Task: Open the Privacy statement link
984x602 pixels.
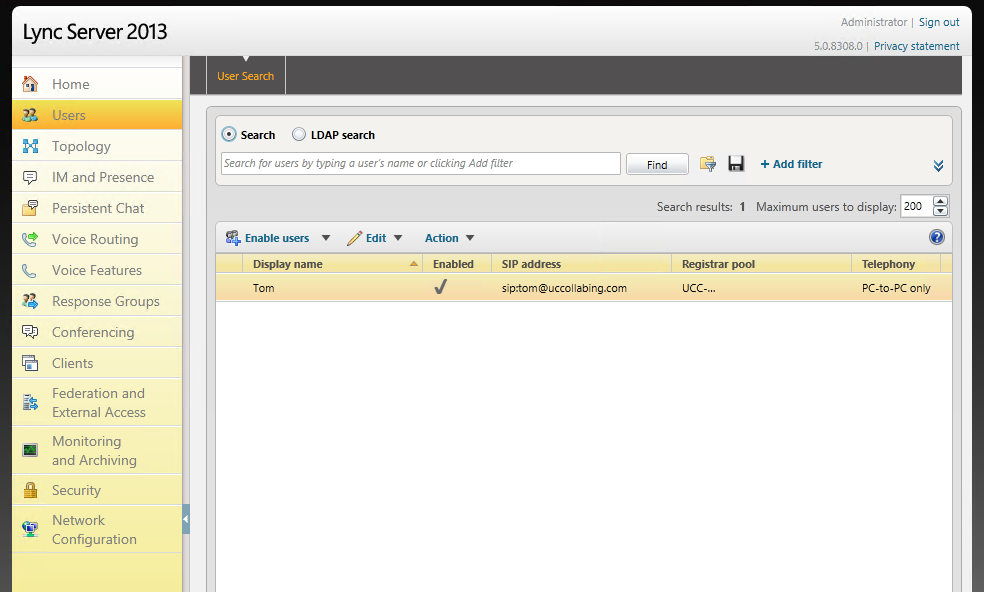Action: [916, 46]
